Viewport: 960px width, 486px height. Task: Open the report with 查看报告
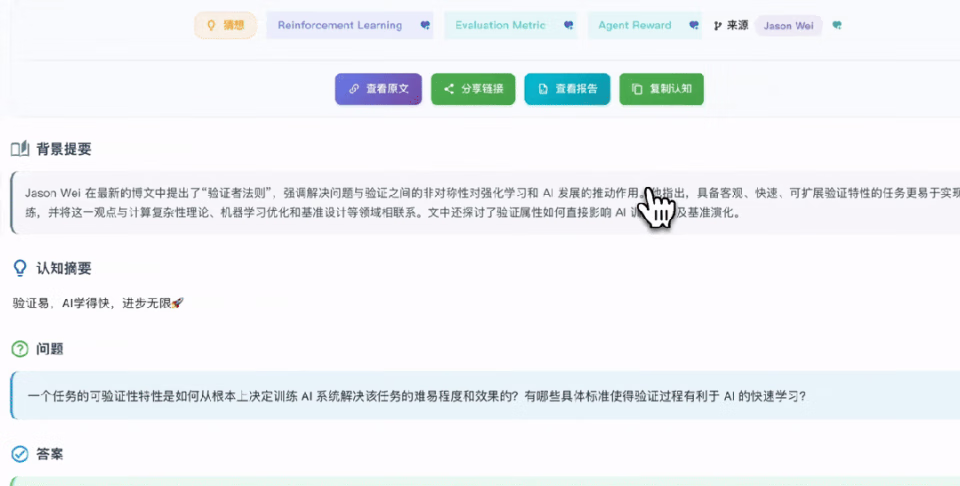[567, 89]
